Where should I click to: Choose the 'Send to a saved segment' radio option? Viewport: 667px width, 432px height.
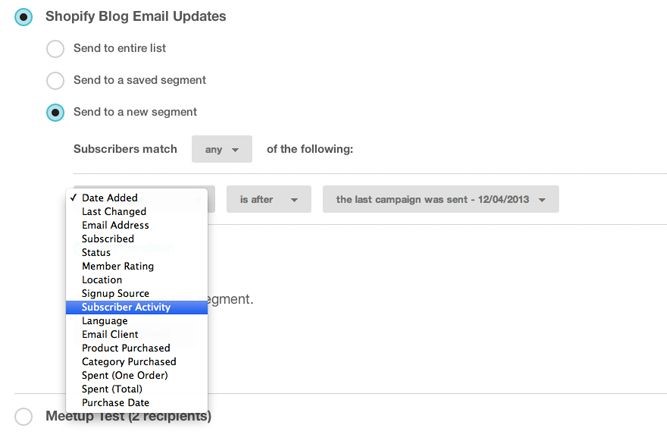pos(55,80)
